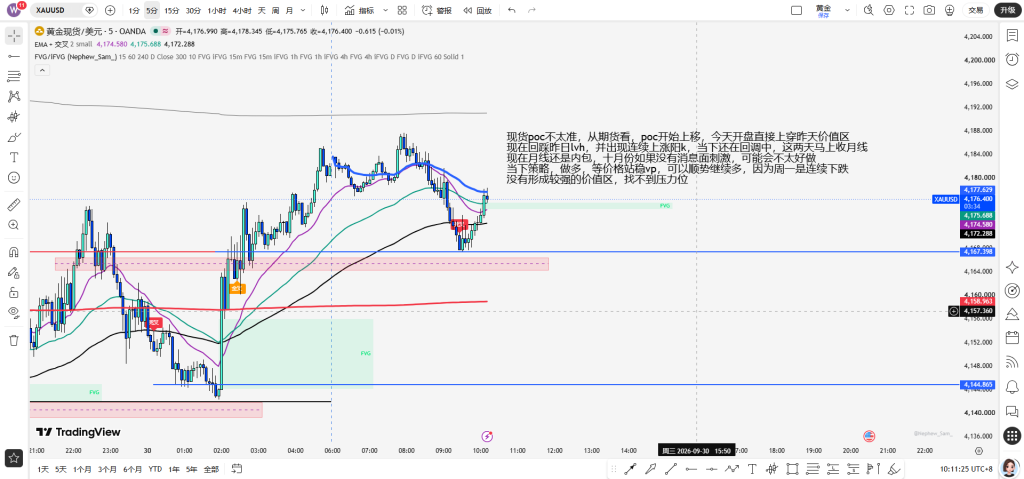
Task: Open the pattern drawing tools
Action: pos(14,97)
